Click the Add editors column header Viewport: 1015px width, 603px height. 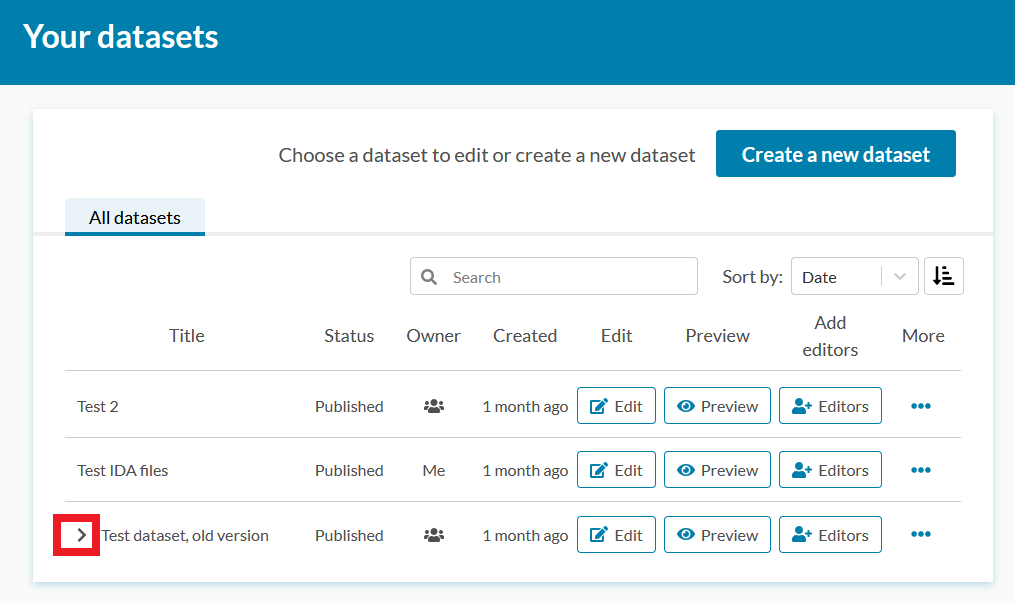coord(830,336)
